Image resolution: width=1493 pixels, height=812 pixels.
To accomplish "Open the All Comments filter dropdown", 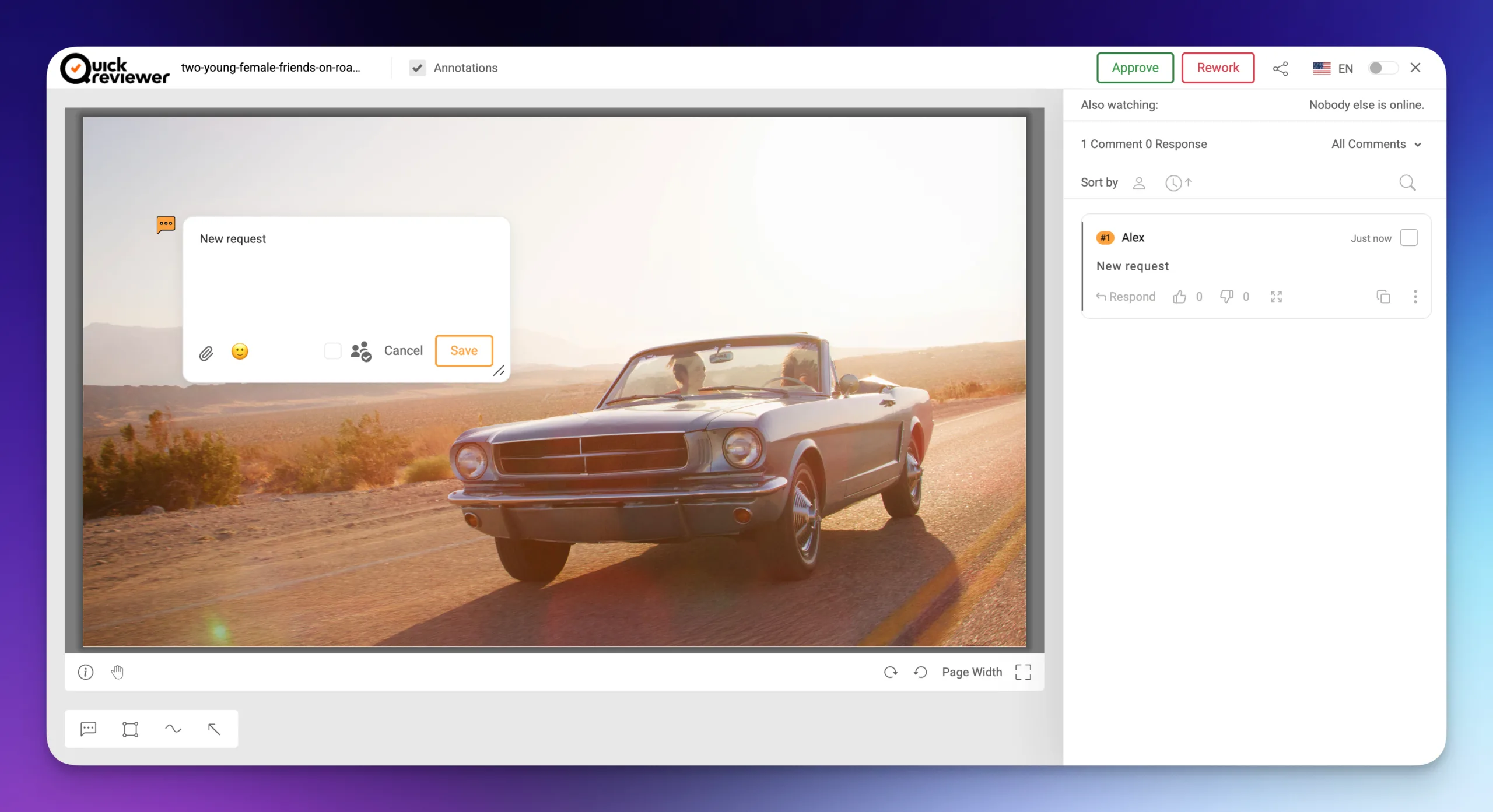I will tap(1376, 144).
